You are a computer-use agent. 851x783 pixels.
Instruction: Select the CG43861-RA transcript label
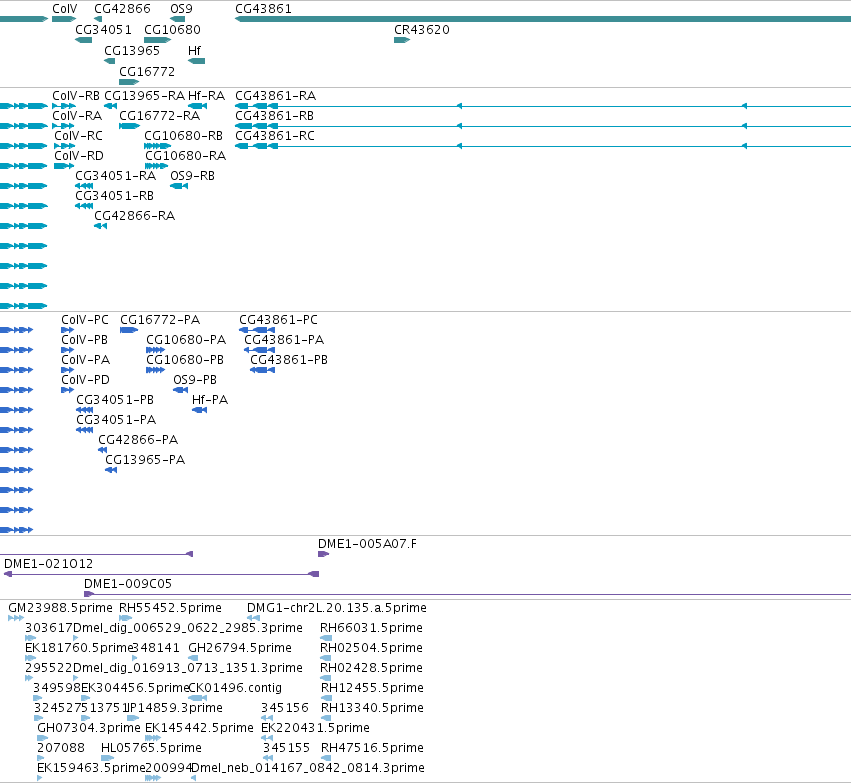(276, 96)
